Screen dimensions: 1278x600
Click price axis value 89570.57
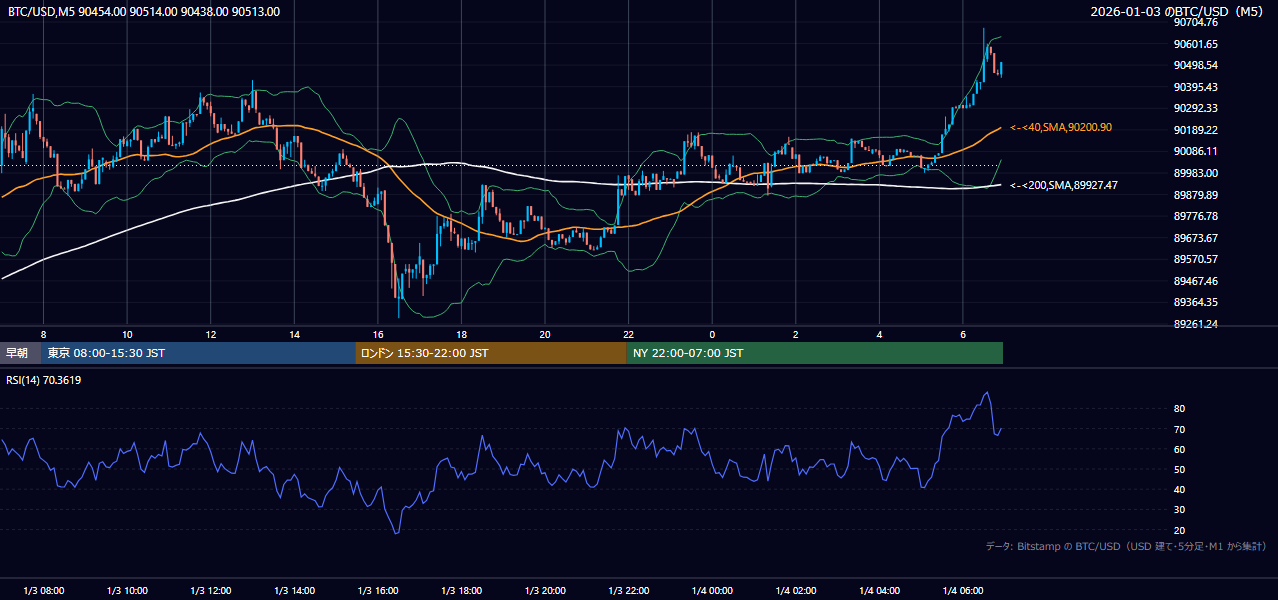[1195, 259]
